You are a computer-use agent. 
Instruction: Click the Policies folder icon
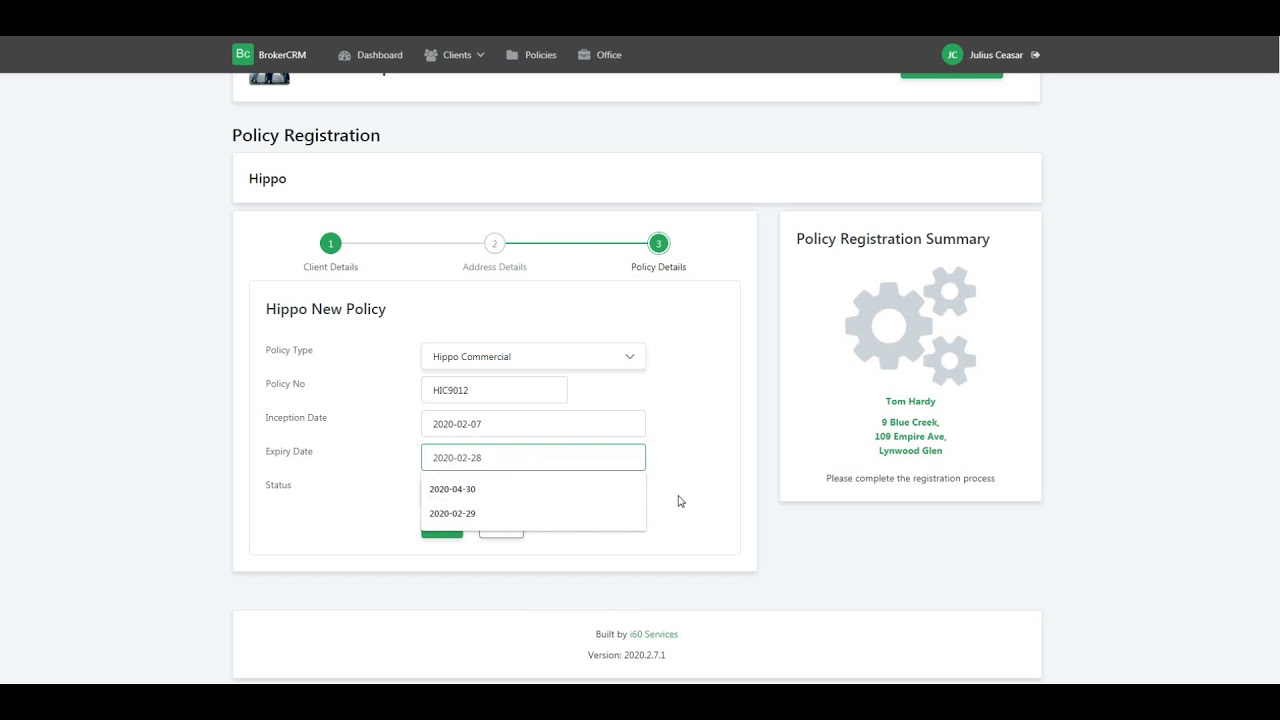[512, 55]
